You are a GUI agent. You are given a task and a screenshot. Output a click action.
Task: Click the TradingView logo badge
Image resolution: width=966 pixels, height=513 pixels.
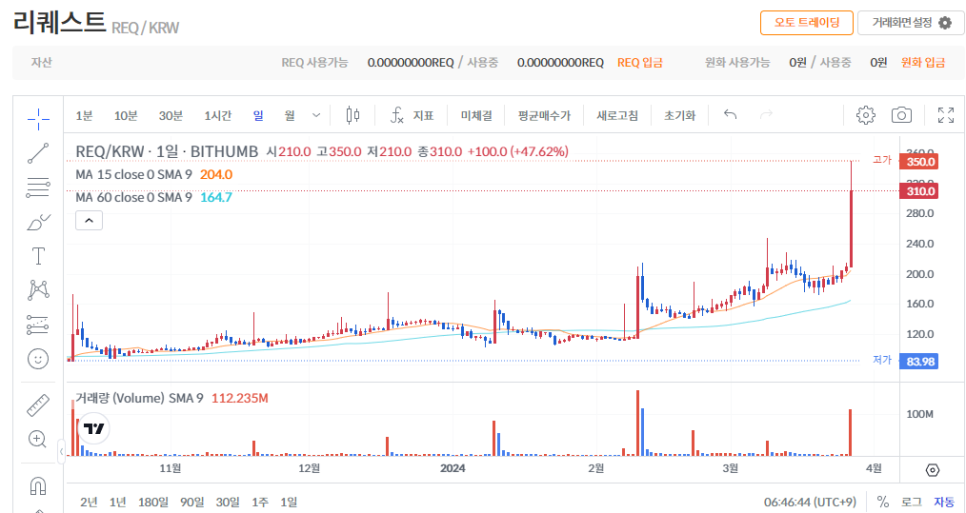pos(94,429)
